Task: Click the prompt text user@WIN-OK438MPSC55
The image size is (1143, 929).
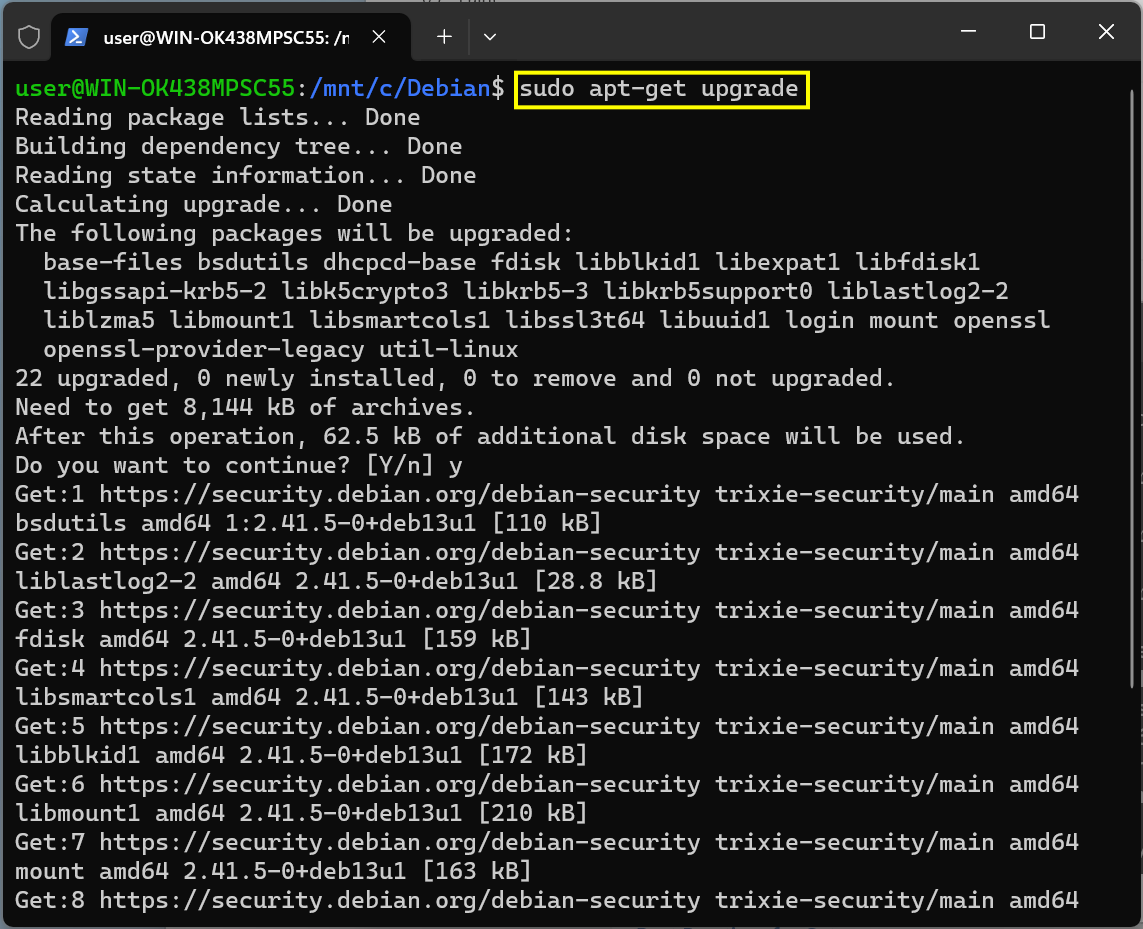Action: [155, 89]
